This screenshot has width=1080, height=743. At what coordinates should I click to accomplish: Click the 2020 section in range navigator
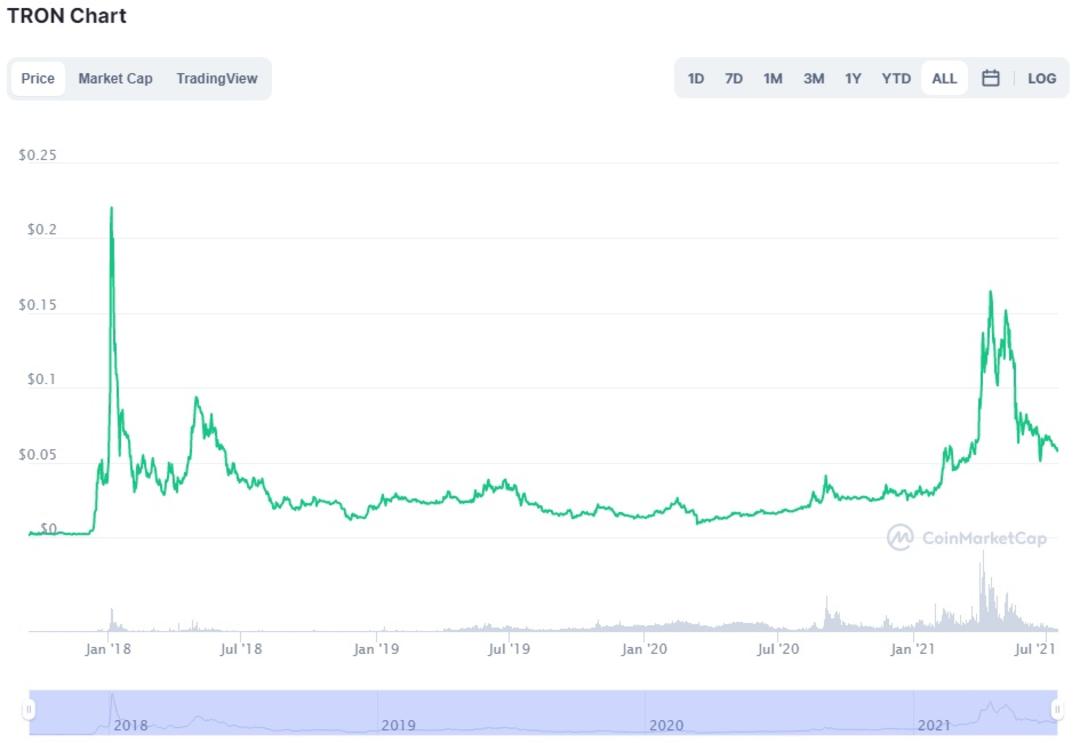[x=779, y=713]
